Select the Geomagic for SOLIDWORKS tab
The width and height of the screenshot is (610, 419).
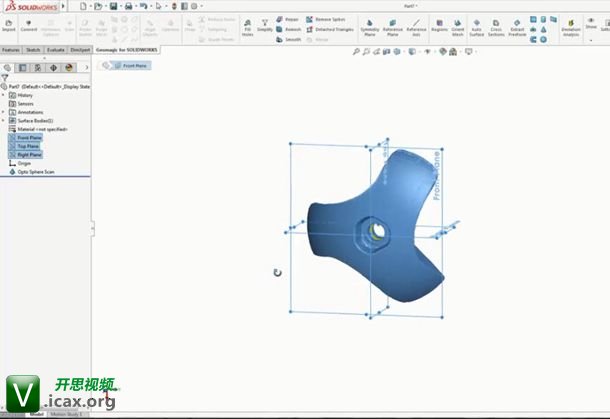coord(126,50)
